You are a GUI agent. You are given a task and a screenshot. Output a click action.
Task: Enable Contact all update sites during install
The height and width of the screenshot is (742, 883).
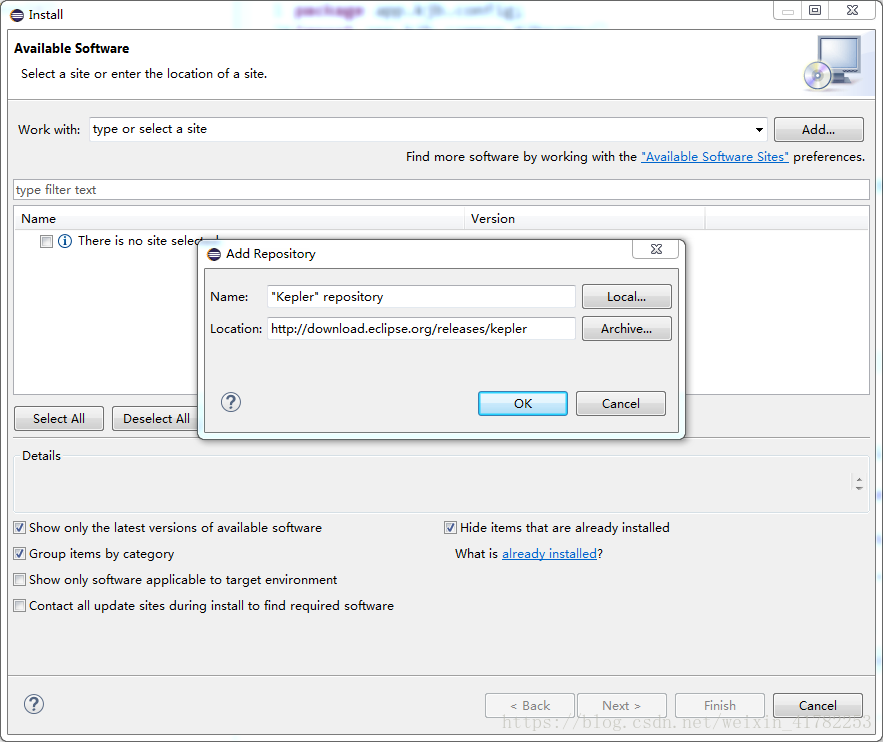point(20,605)
